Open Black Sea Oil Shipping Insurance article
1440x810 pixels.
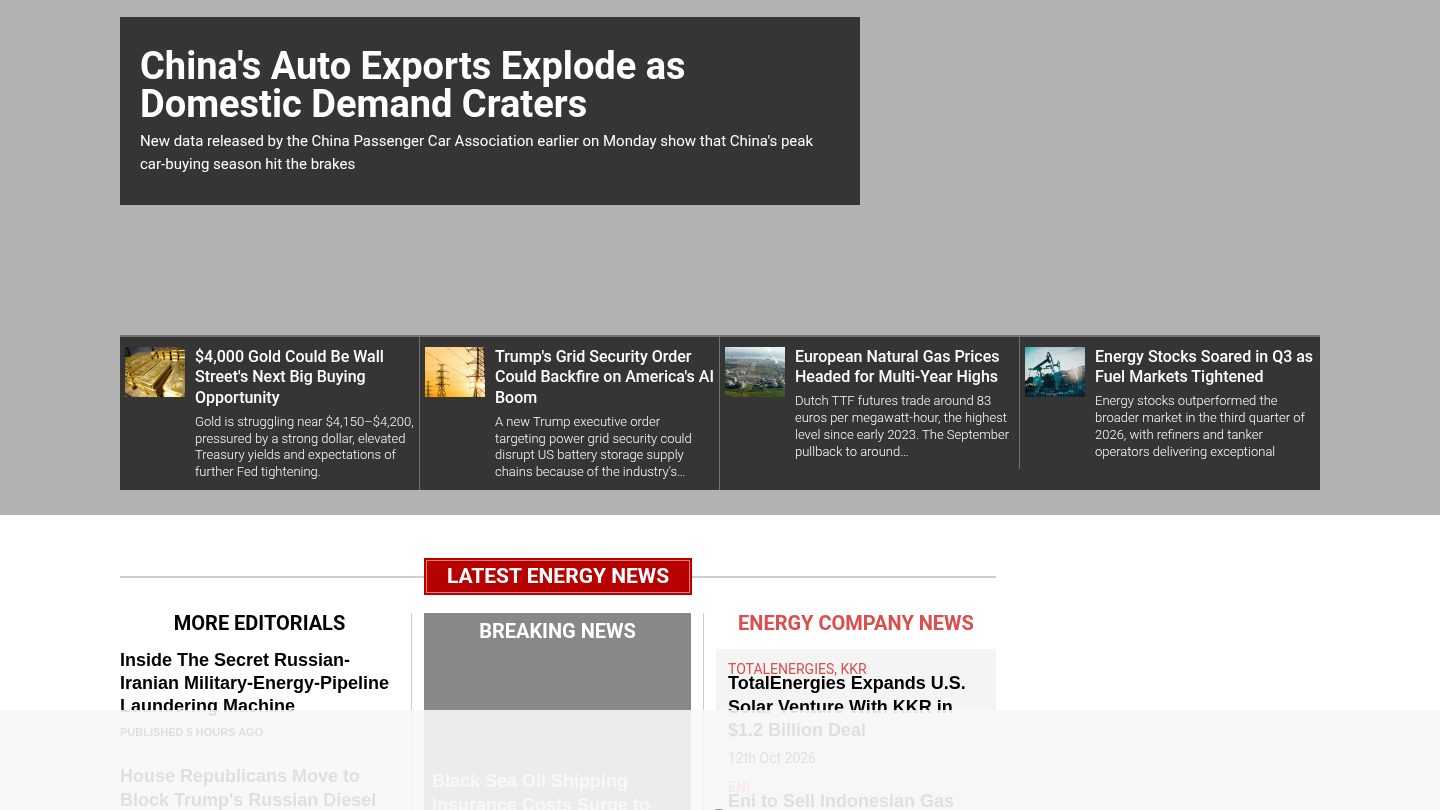click(x=541, y=791)
